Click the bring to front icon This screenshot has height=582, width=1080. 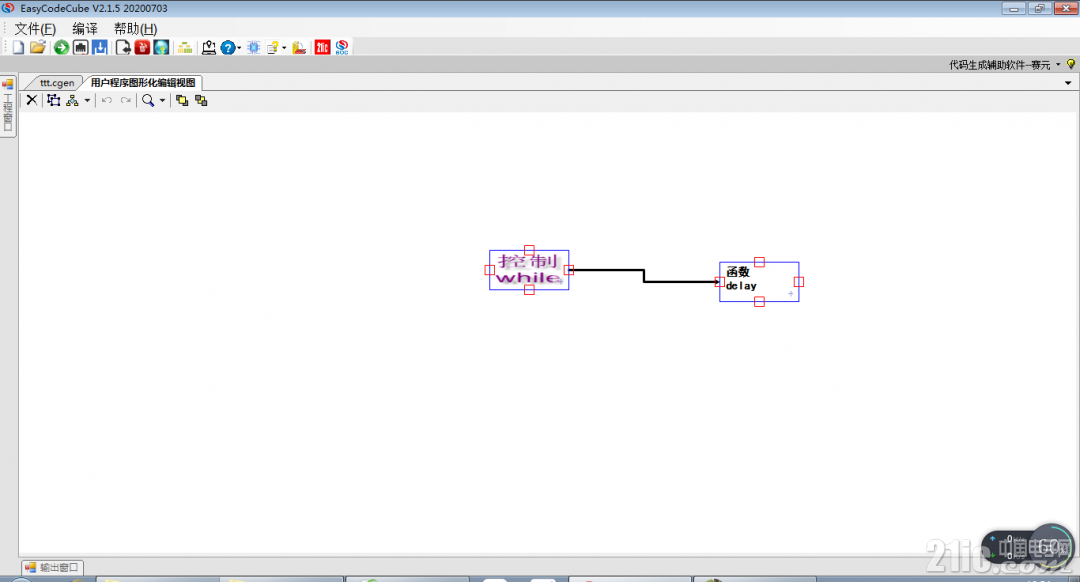pyautogui.click(x=182, y=101)
